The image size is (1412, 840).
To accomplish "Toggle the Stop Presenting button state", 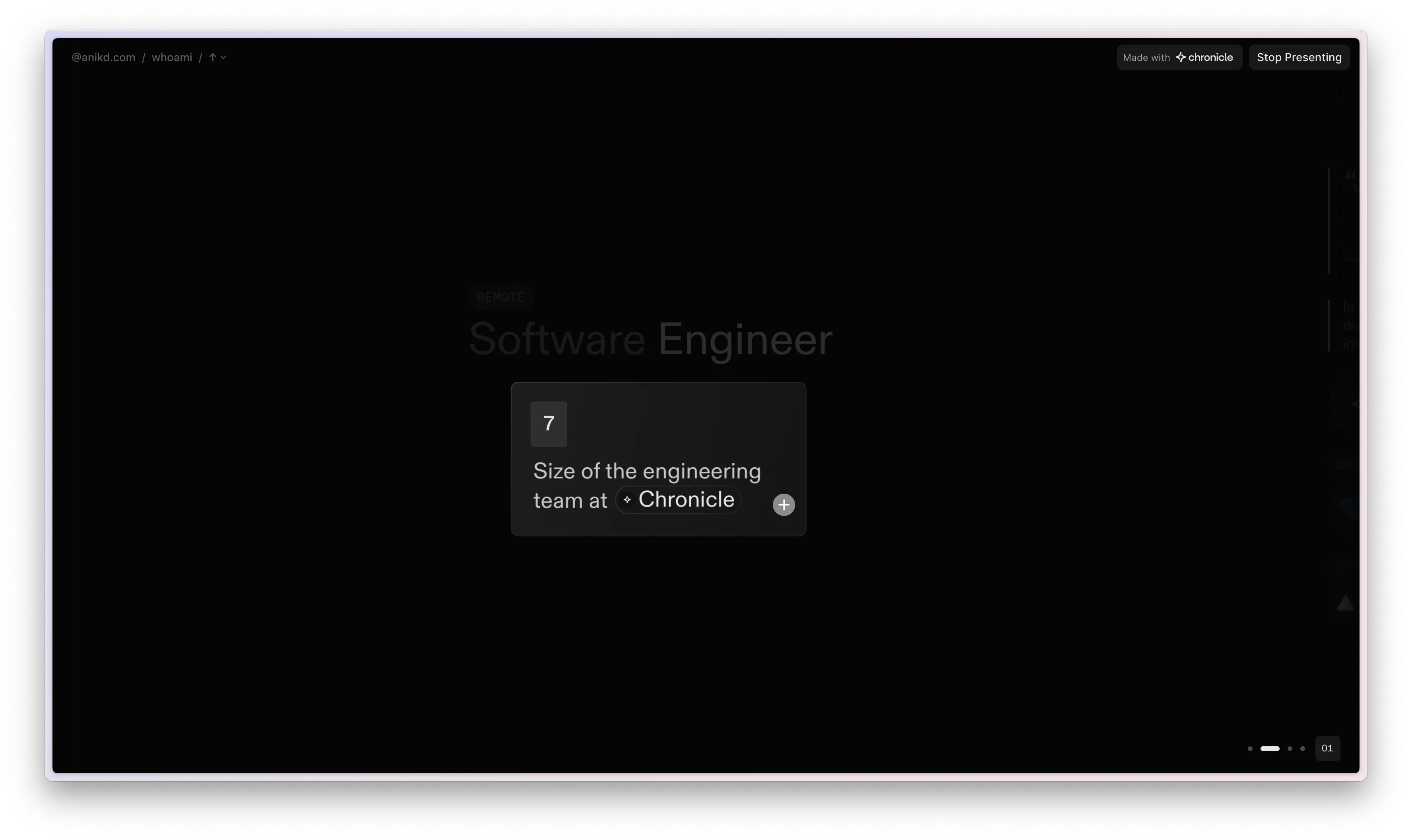I will point(1299,57).
